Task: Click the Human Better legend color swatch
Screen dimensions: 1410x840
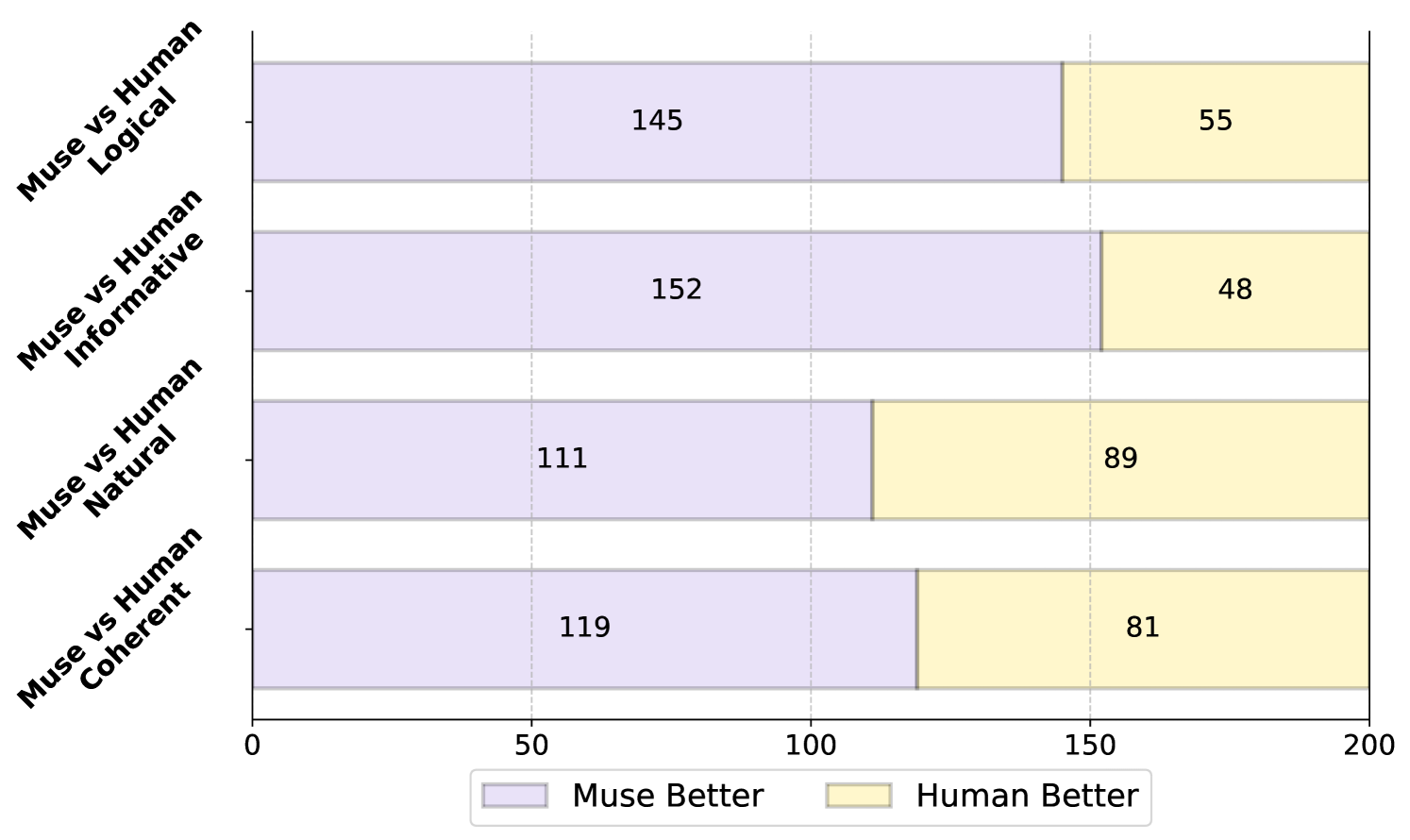Action: (x=858, y=796)
